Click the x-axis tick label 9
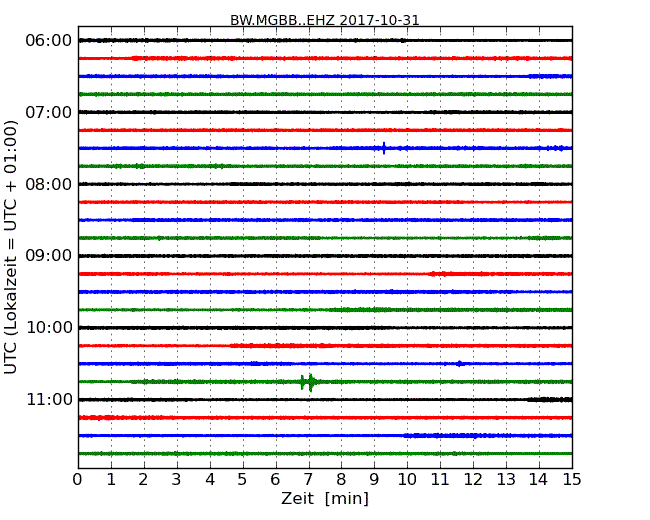 point(374,480)
